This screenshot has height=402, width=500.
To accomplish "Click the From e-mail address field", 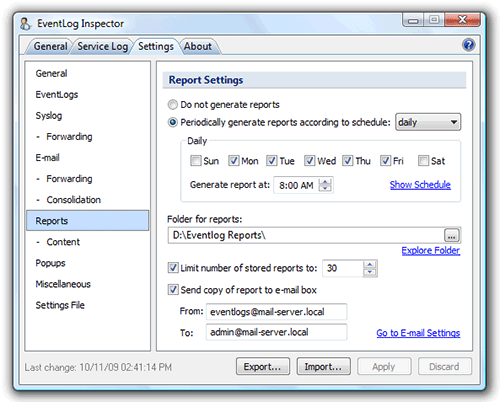I will click(276, 312).
